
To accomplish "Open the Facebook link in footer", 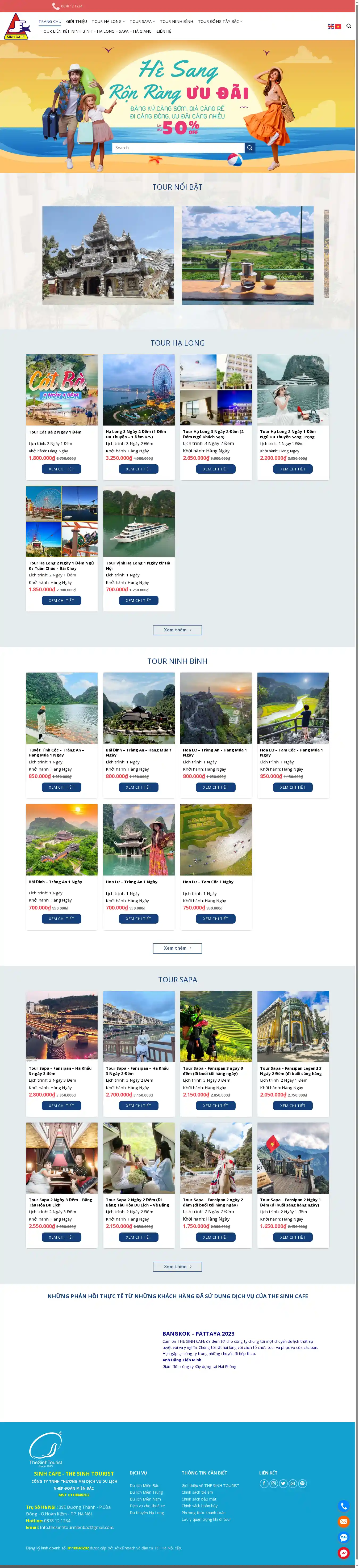I will pyautogui.click(x=264, y=1483).
